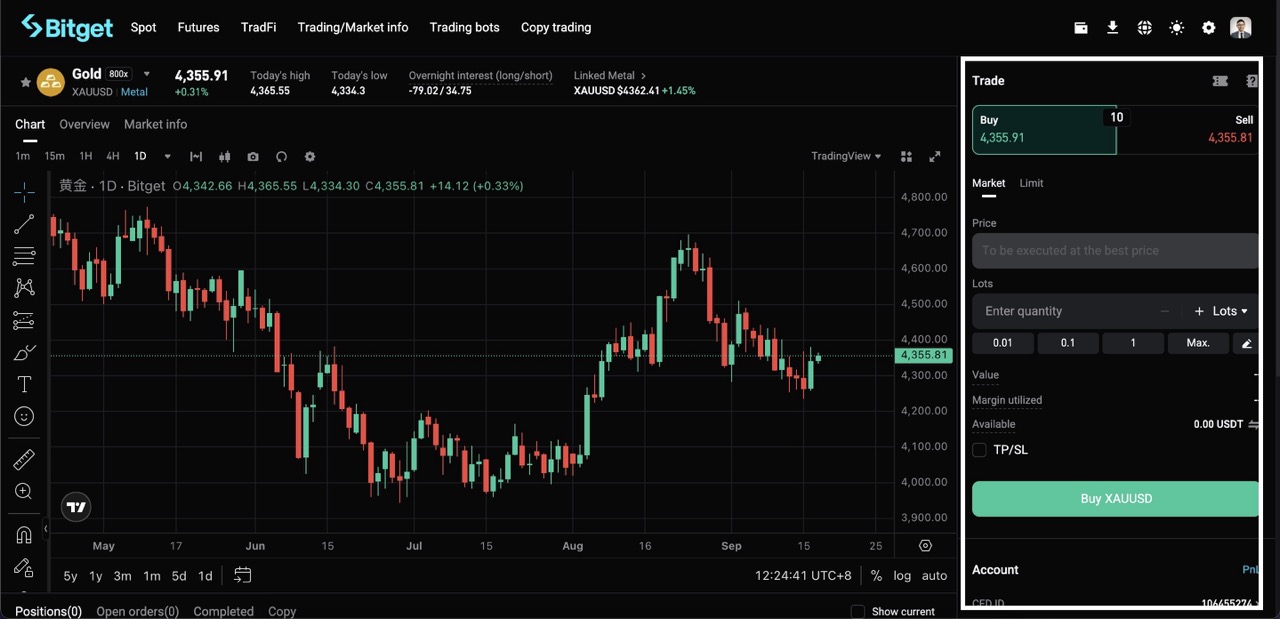Viewport: 1280px width, 619px height.
Task: Switch to Open orders(0) tab
Action: [137, 611]
